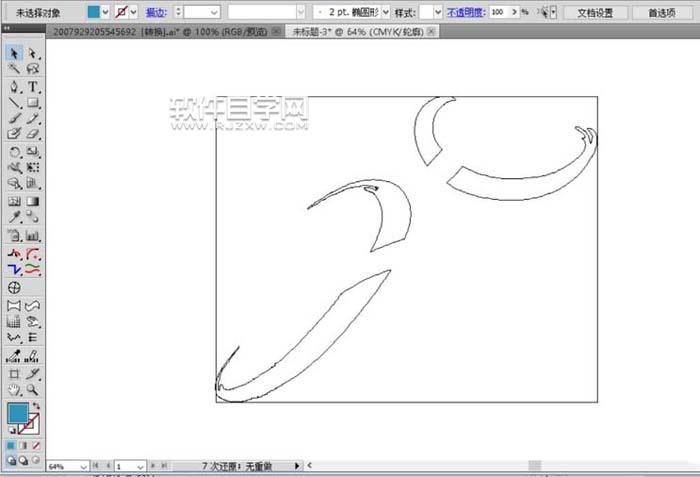Enable Draw Inside mode
The height and width of the screenshot is (477, 700).
(x=35, y=460)
